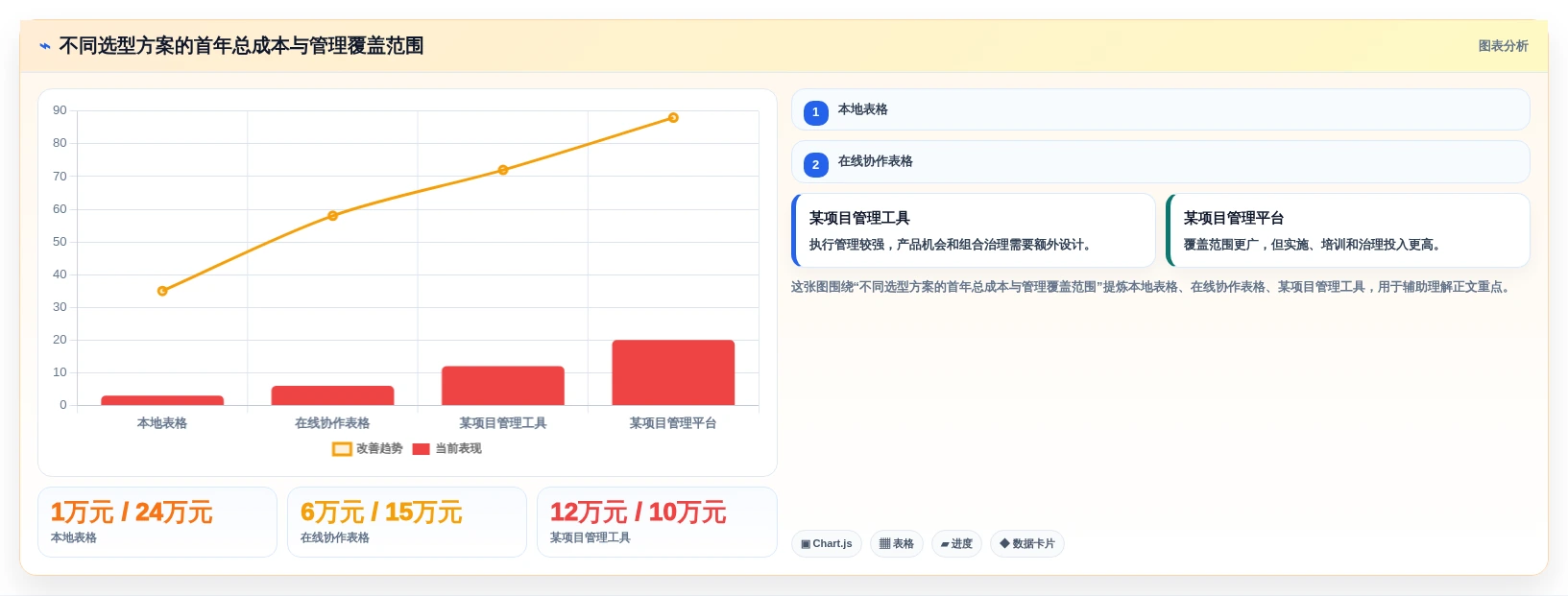Select the 某项目管理工具 description card
Image resolution: width=1568 pixels, height=596 pixels.
pos(974,230)
